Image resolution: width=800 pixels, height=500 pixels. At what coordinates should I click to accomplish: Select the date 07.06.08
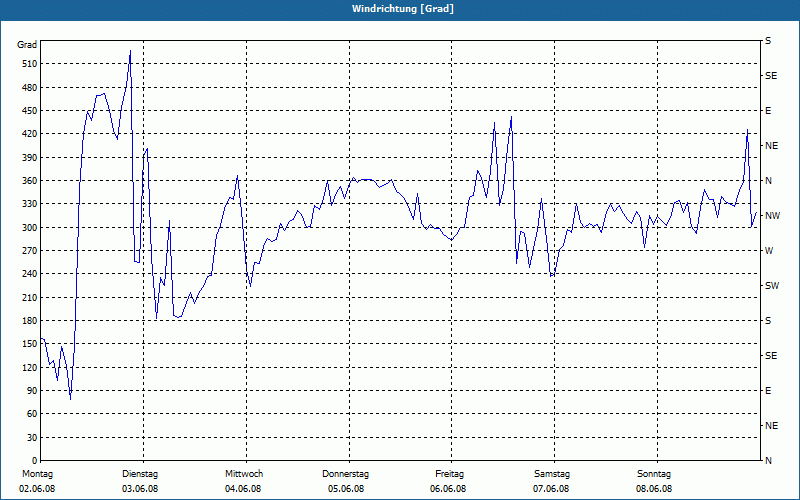(x=551, y=489)
